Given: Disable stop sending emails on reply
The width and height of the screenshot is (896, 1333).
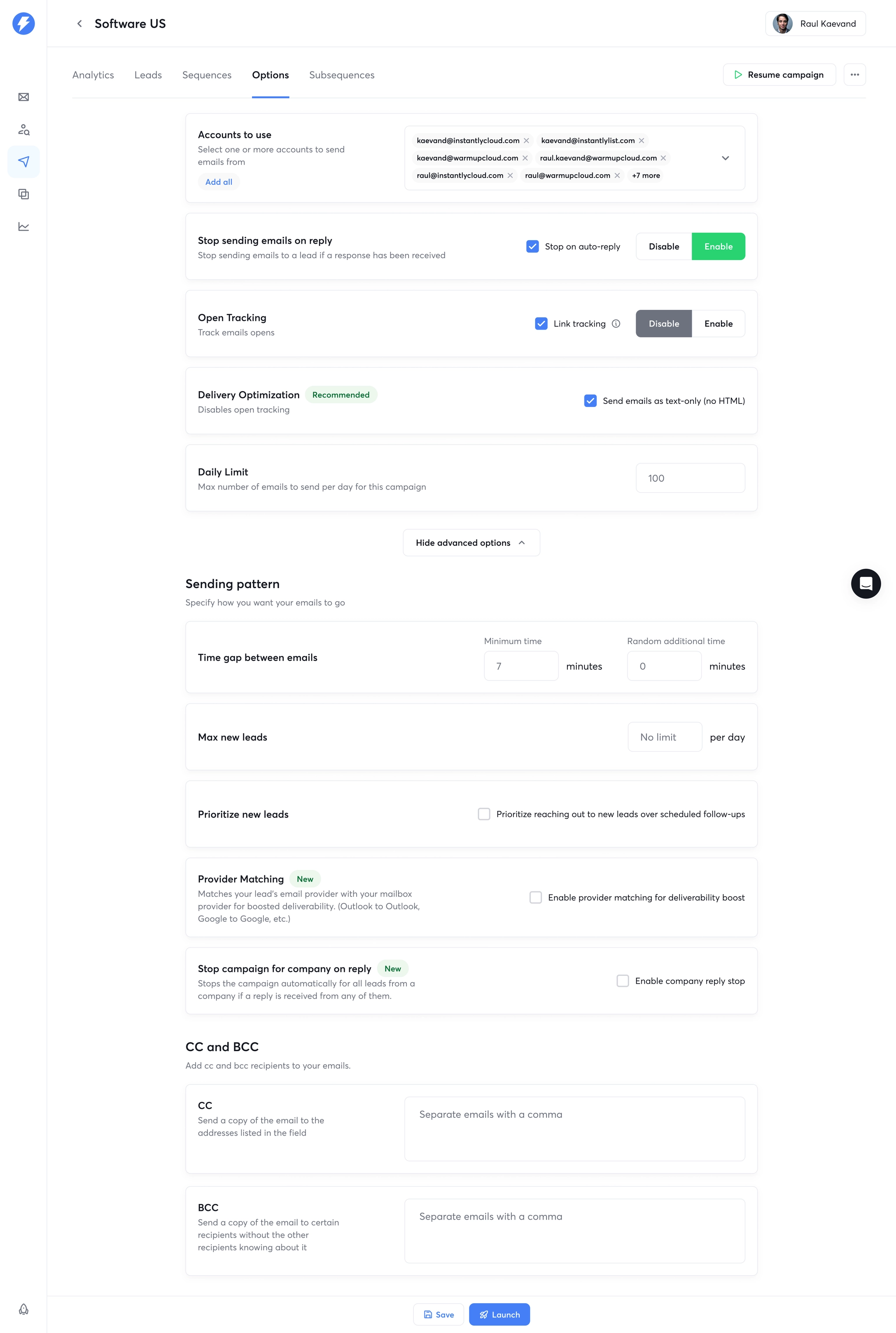Looking at the screenshot, I should pos(664,246).
